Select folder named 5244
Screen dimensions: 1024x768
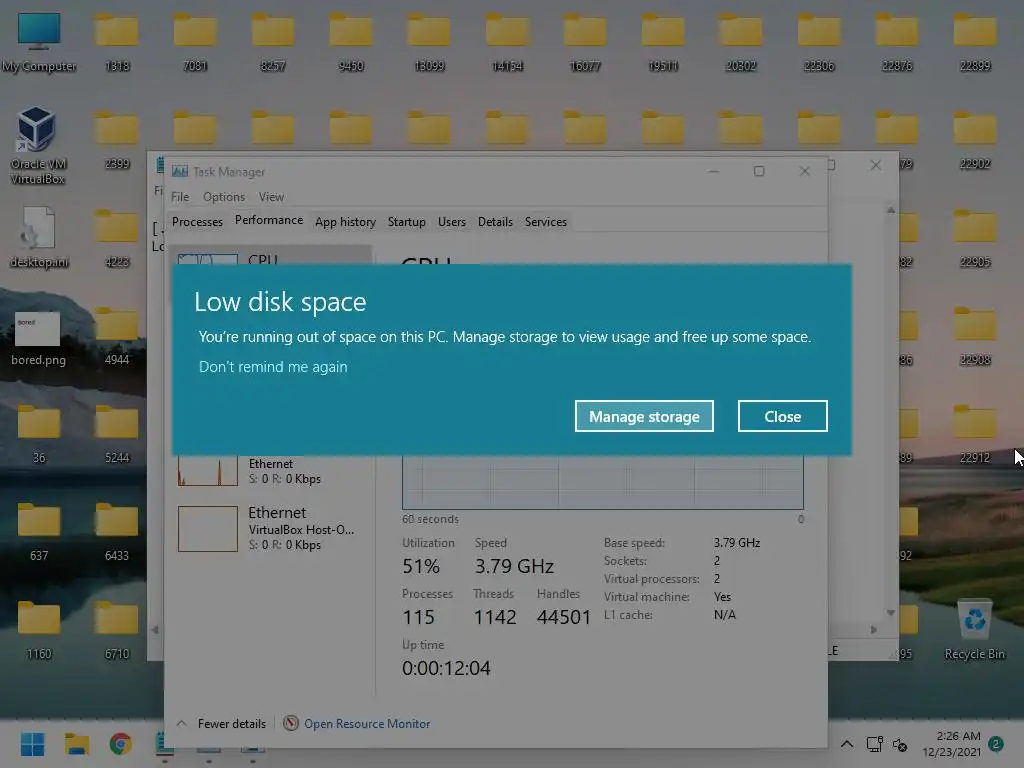117,434
